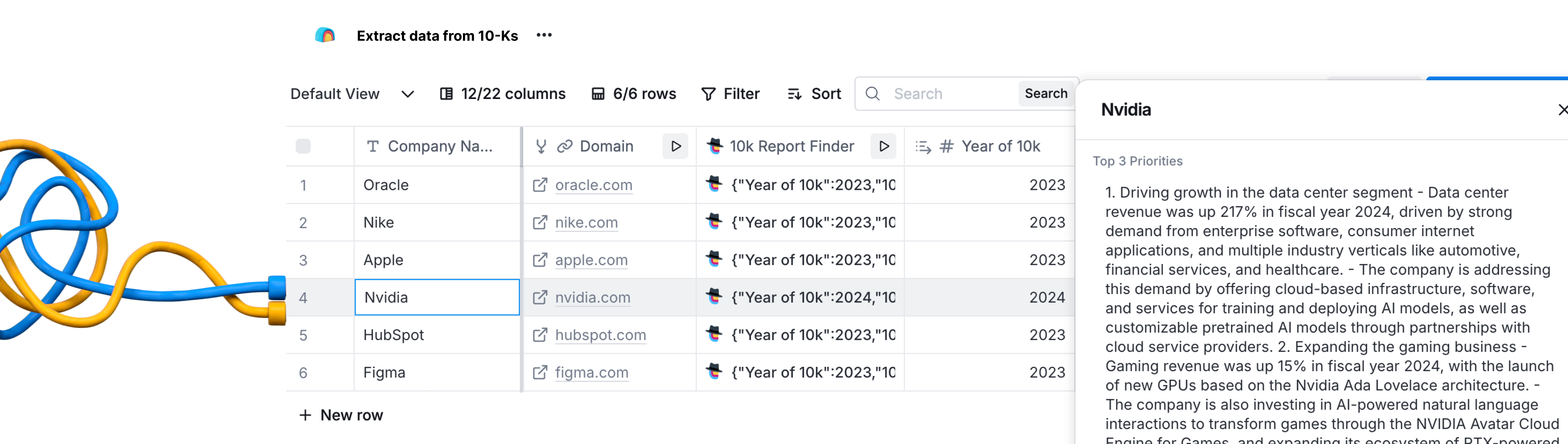The width and height of the screenshot is (1568, 444).
Task: Select the Year of 10k column header
Action: (x=1000, y=146)
